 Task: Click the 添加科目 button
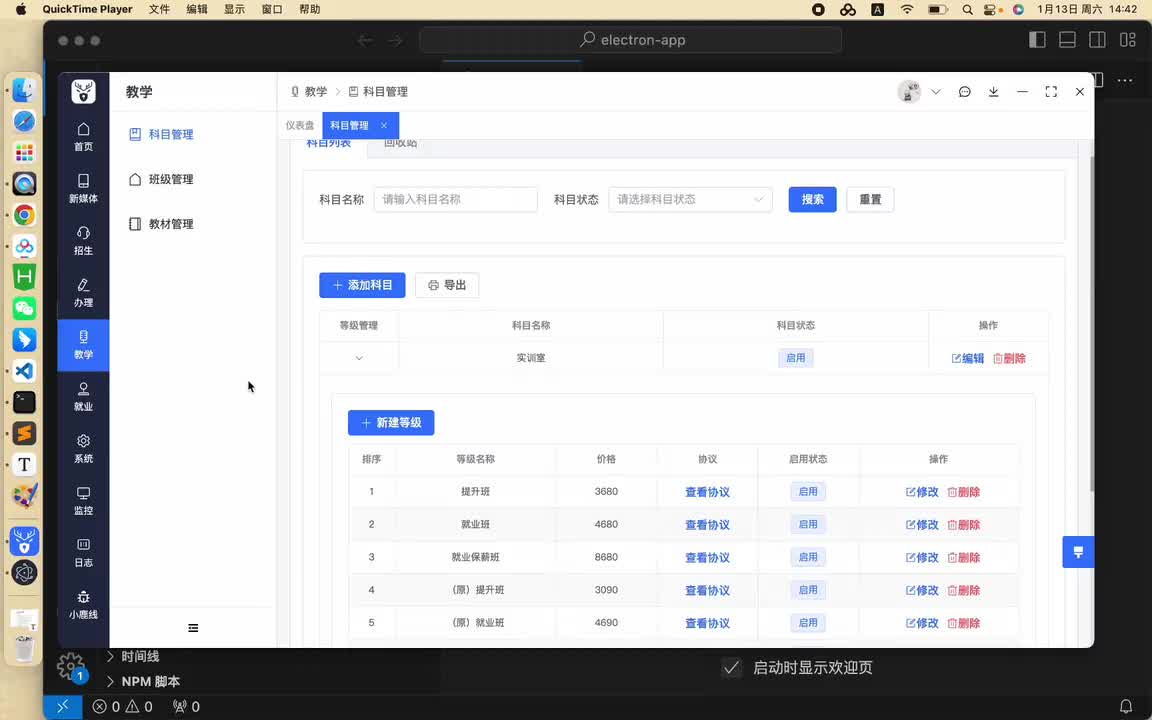tap(362, 285)
